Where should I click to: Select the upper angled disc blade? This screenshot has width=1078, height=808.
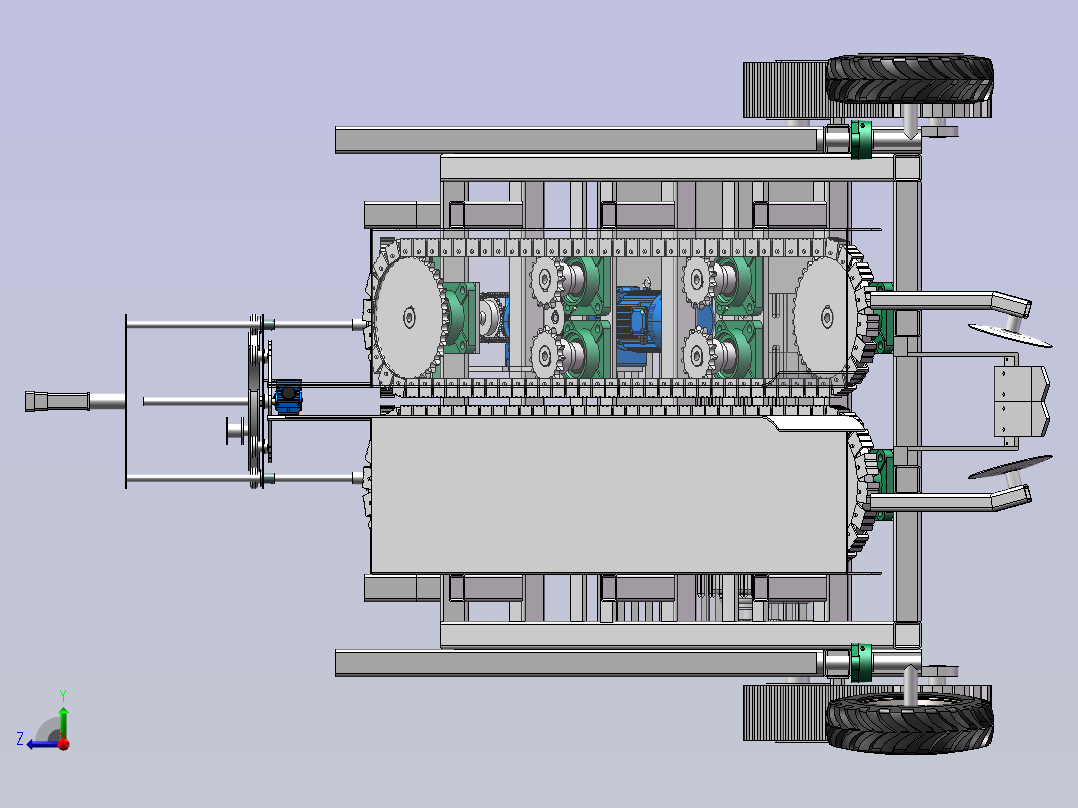pos(1010,336)
